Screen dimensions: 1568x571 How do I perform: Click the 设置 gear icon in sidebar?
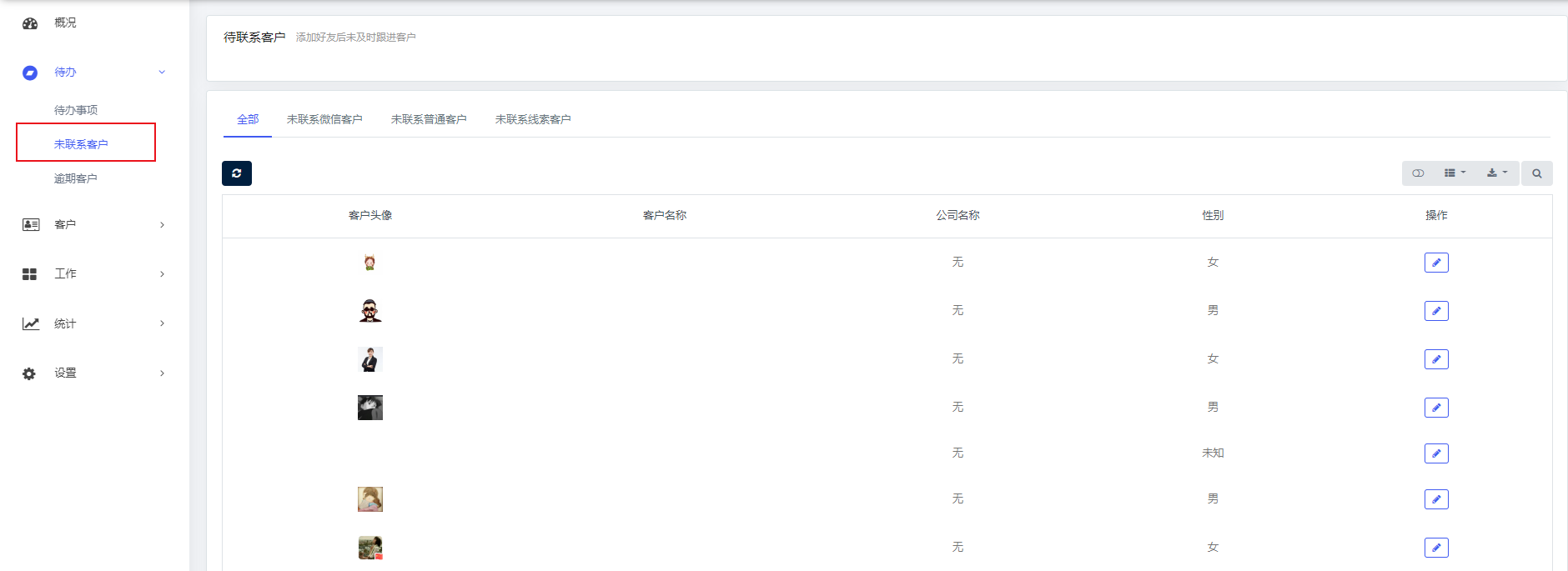[x=30, y=373]
